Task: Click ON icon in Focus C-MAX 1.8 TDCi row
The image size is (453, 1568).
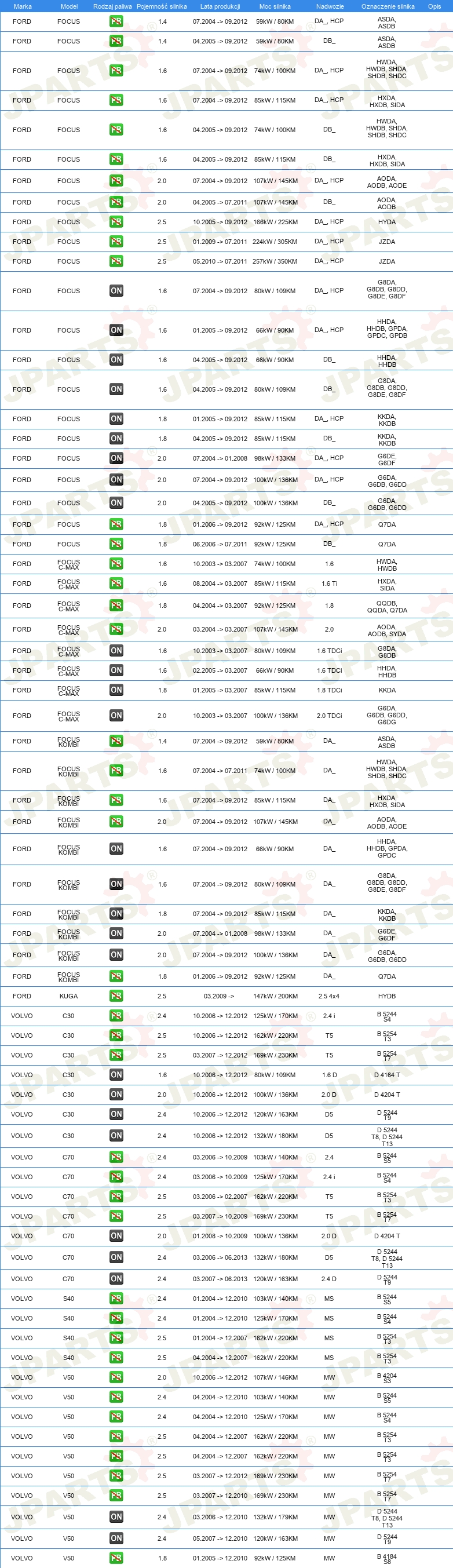Action: [x=116, y=690]
